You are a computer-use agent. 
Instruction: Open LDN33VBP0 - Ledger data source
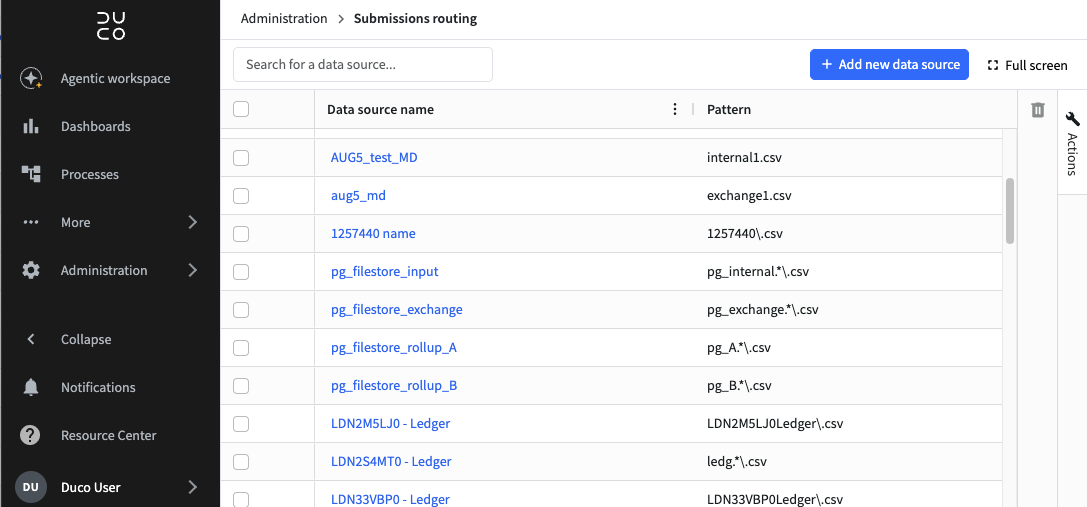(x=390, y=499)
